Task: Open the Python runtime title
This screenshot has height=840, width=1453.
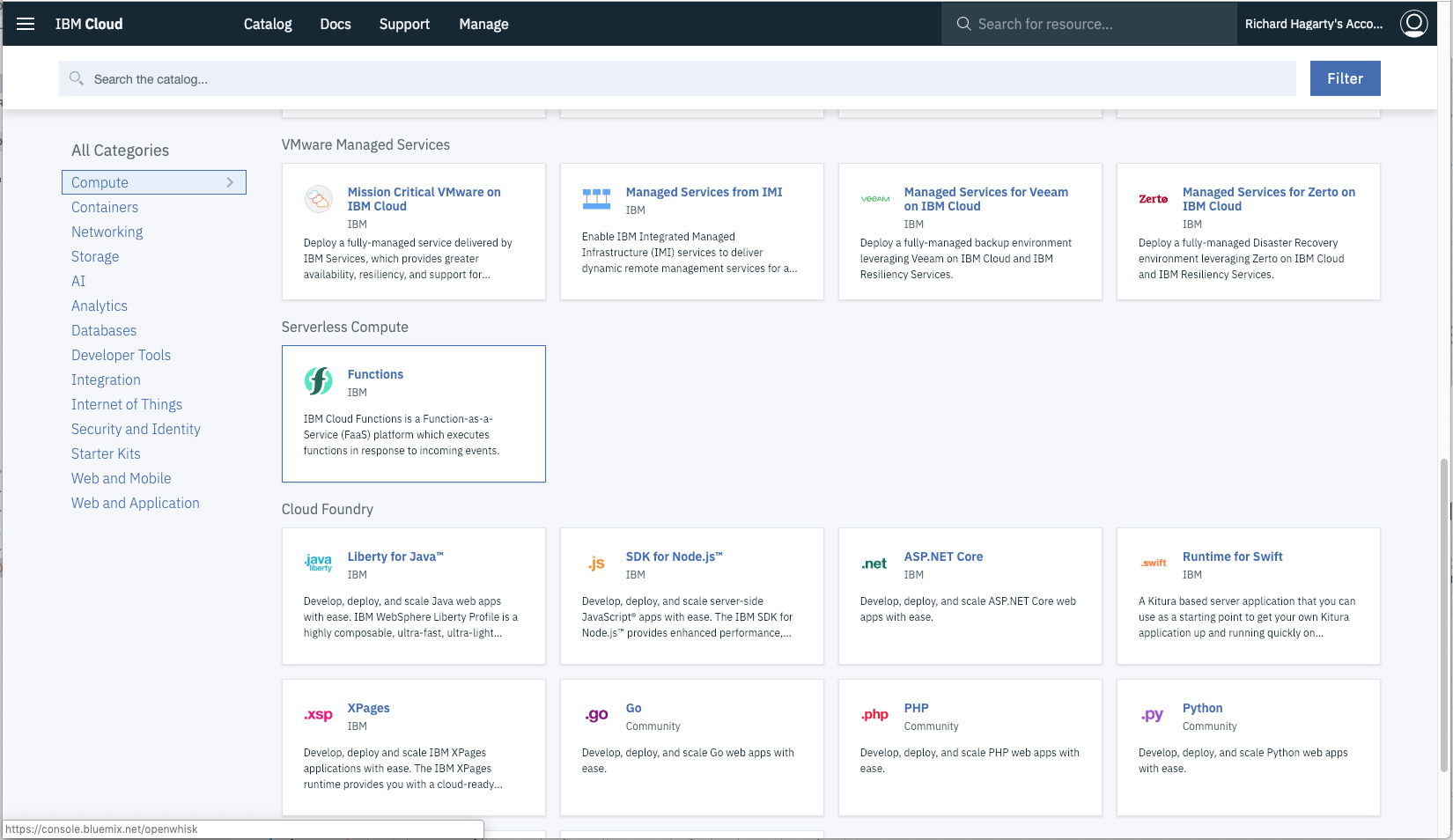Action: click(x=1202, y=708)
